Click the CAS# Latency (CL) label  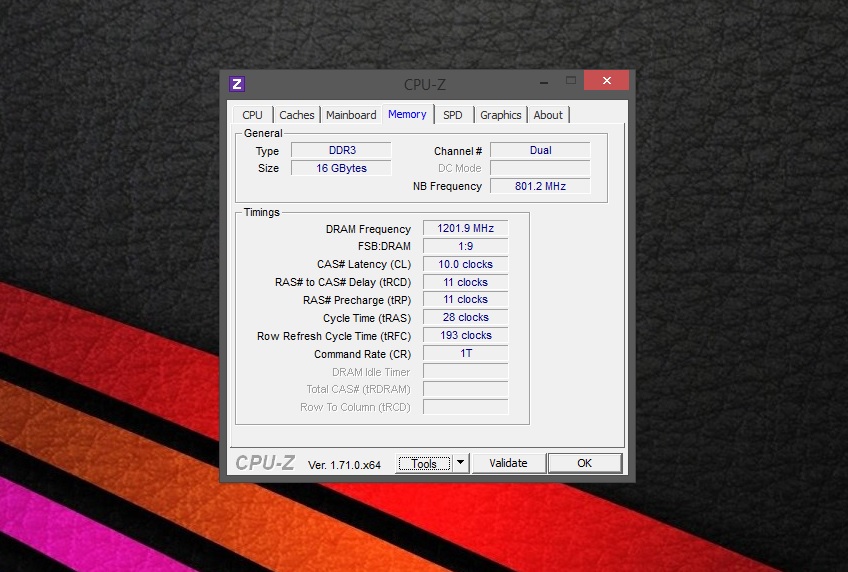[364, 264]
